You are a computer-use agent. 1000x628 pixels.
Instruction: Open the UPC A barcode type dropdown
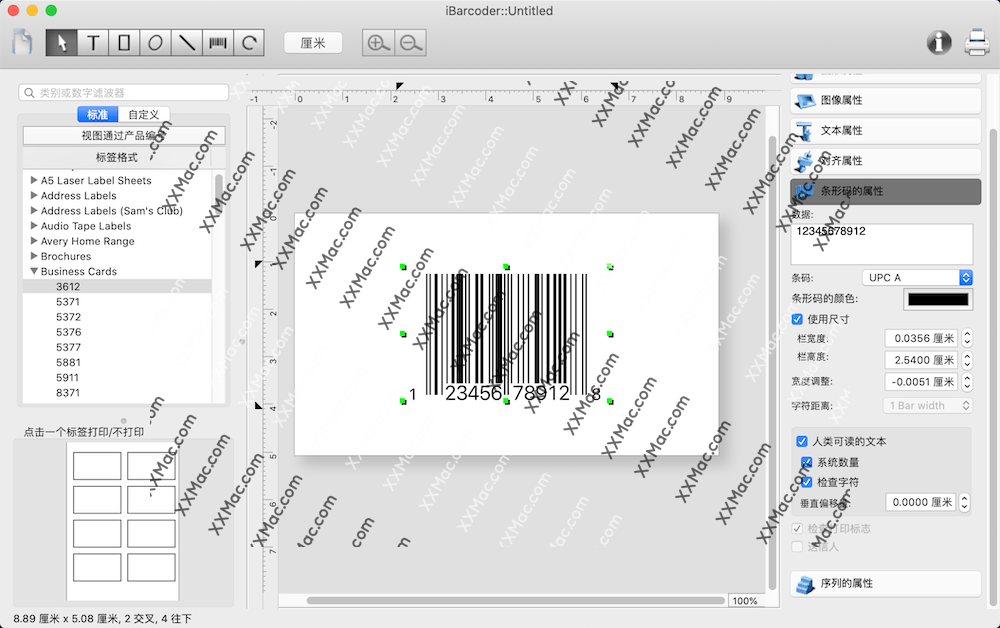[916, 277]
